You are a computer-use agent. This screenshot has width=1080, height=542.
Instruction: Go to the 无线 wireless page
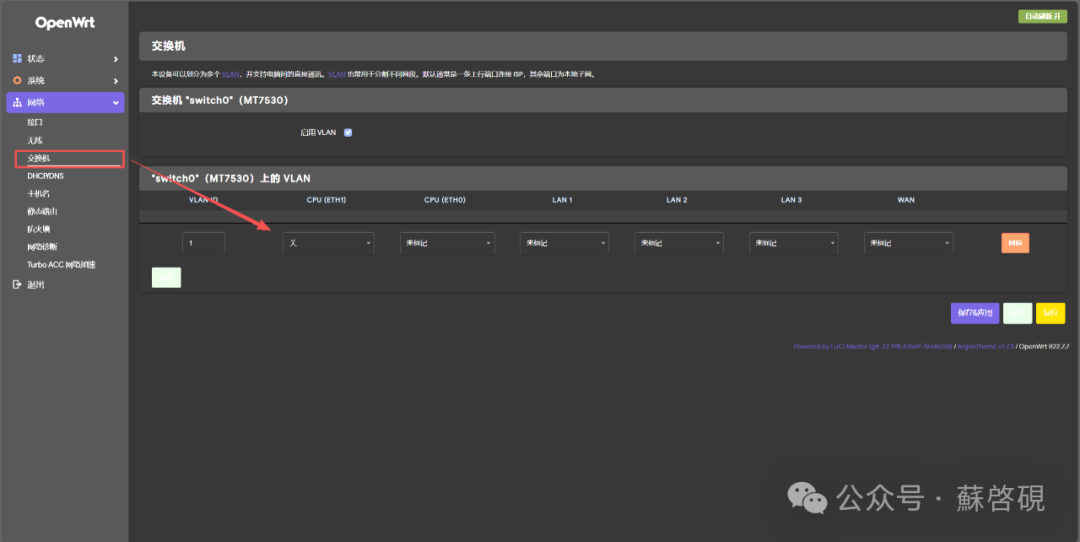(x=35, y=140)
